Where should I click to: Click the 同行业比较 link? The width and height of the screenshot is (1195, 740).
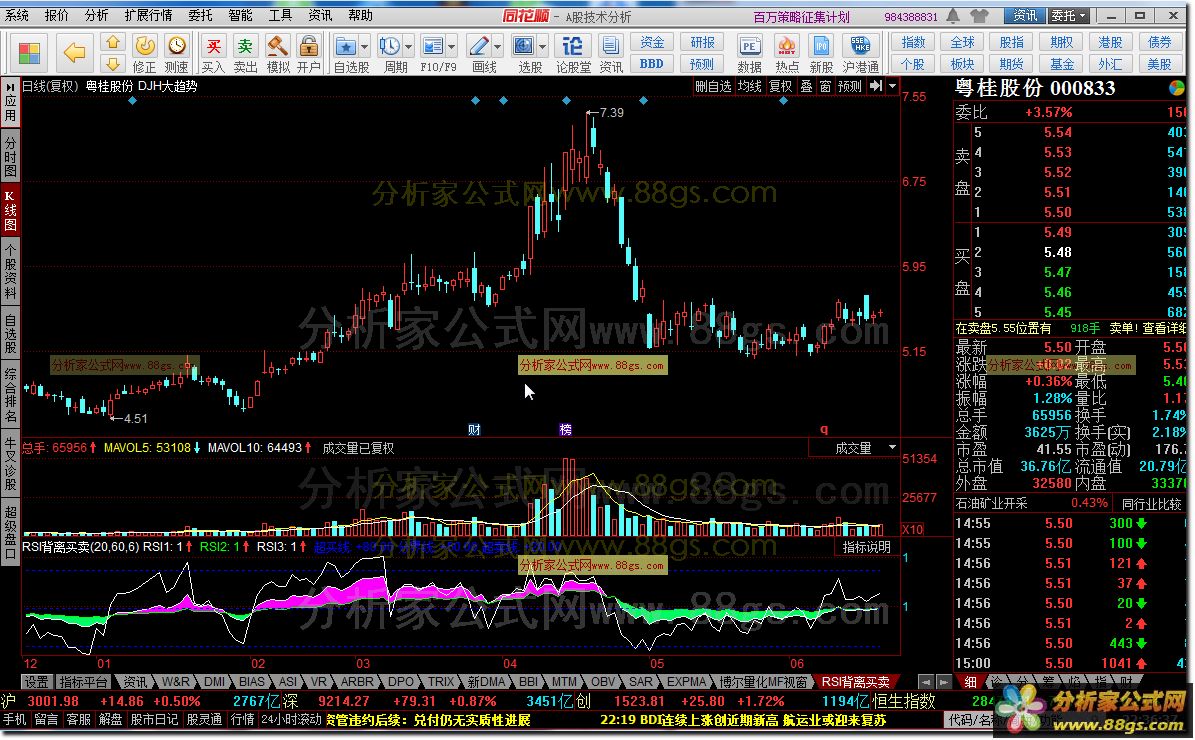tap(1151, 504)
